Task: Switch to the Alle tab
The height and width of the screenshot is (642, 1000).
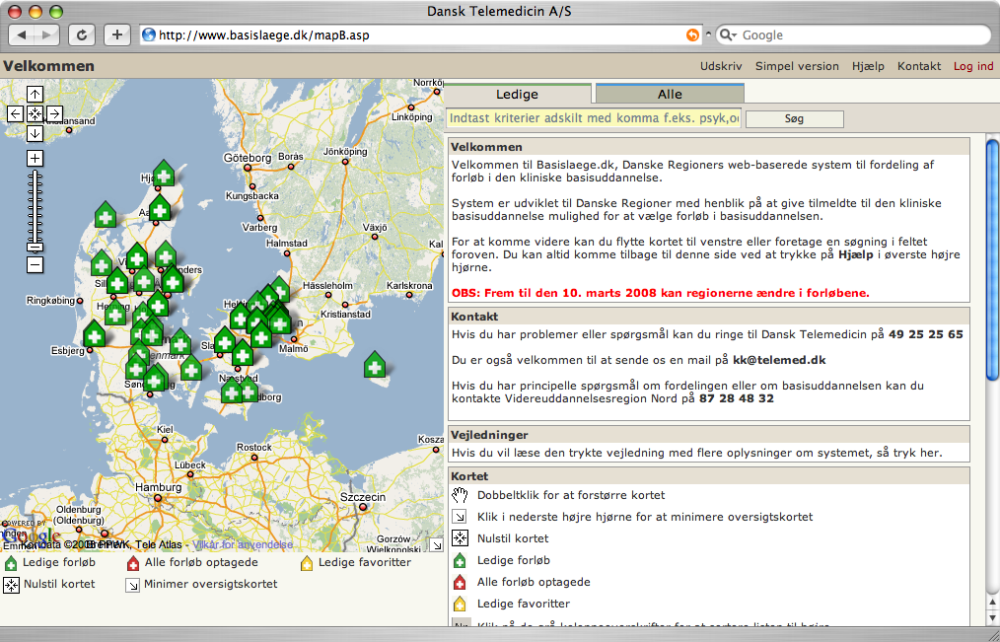Action: 670,94
